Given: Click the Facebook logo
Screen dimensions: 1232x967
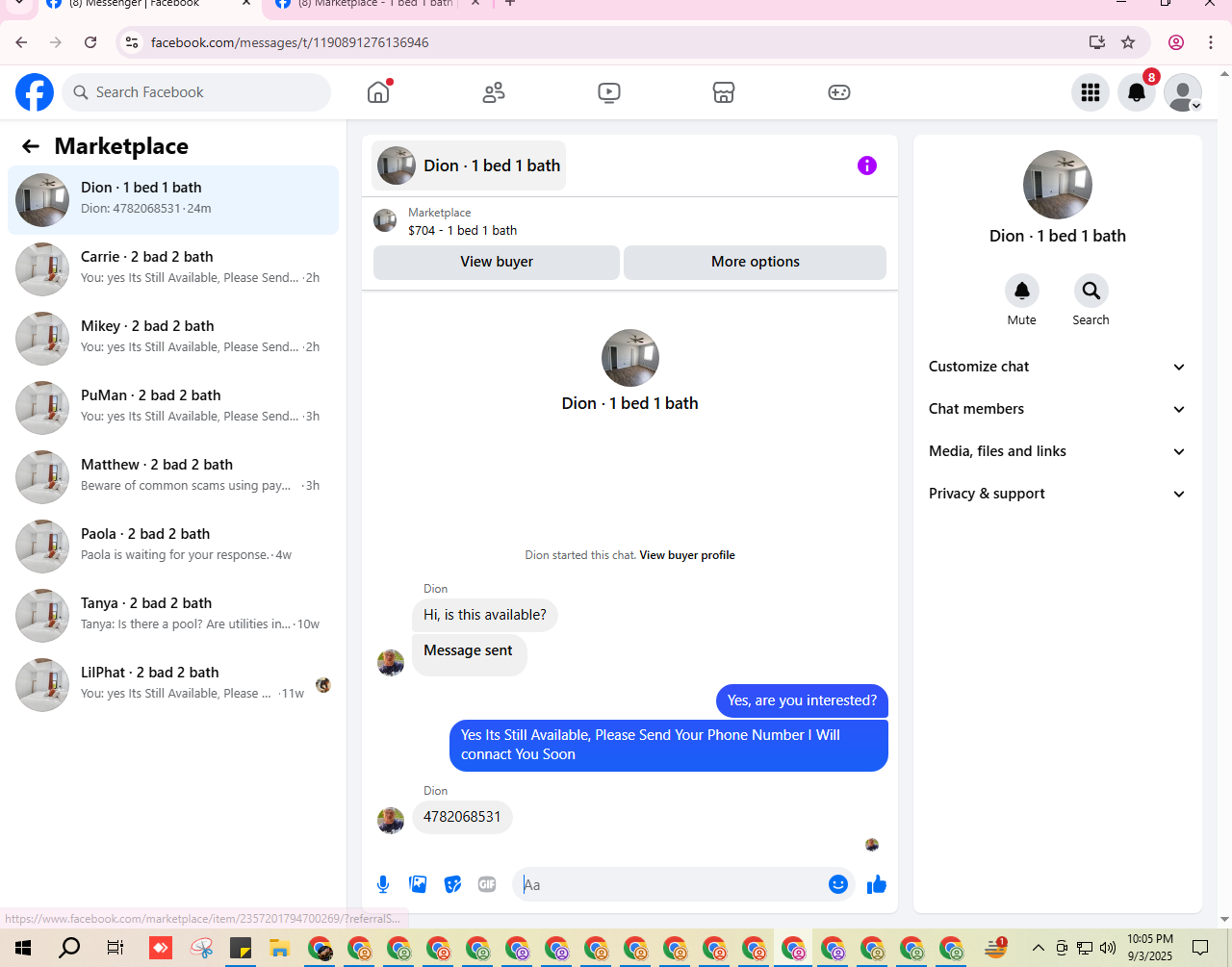Looking at the screenshot, I should (35, 92).
